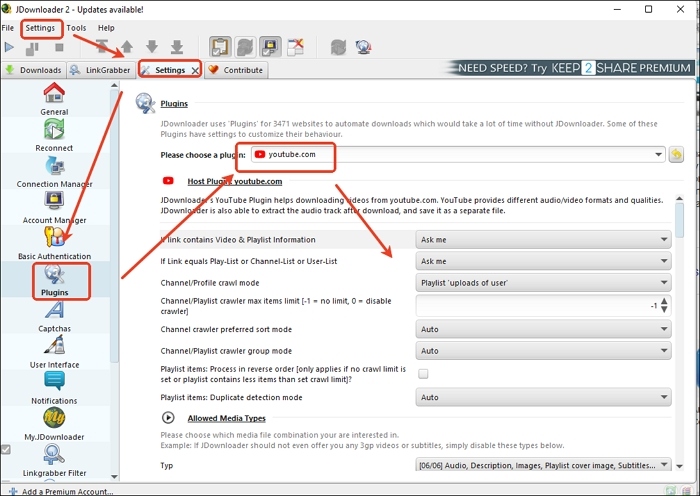The image size is (700, 496).
Task: Open Duplicate detection mode dropdown
Action: point(543,397)
